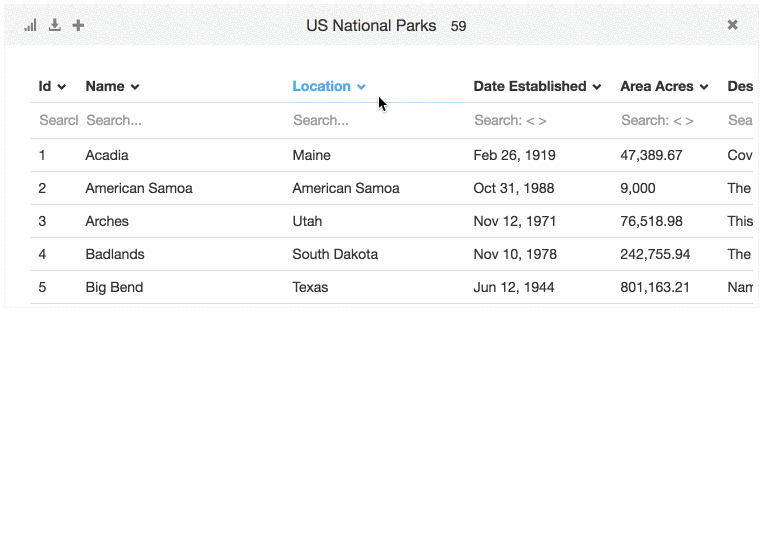
Task: Expand the Date Established column chevron
Action: pyautogui.click(x=597, y=87)
